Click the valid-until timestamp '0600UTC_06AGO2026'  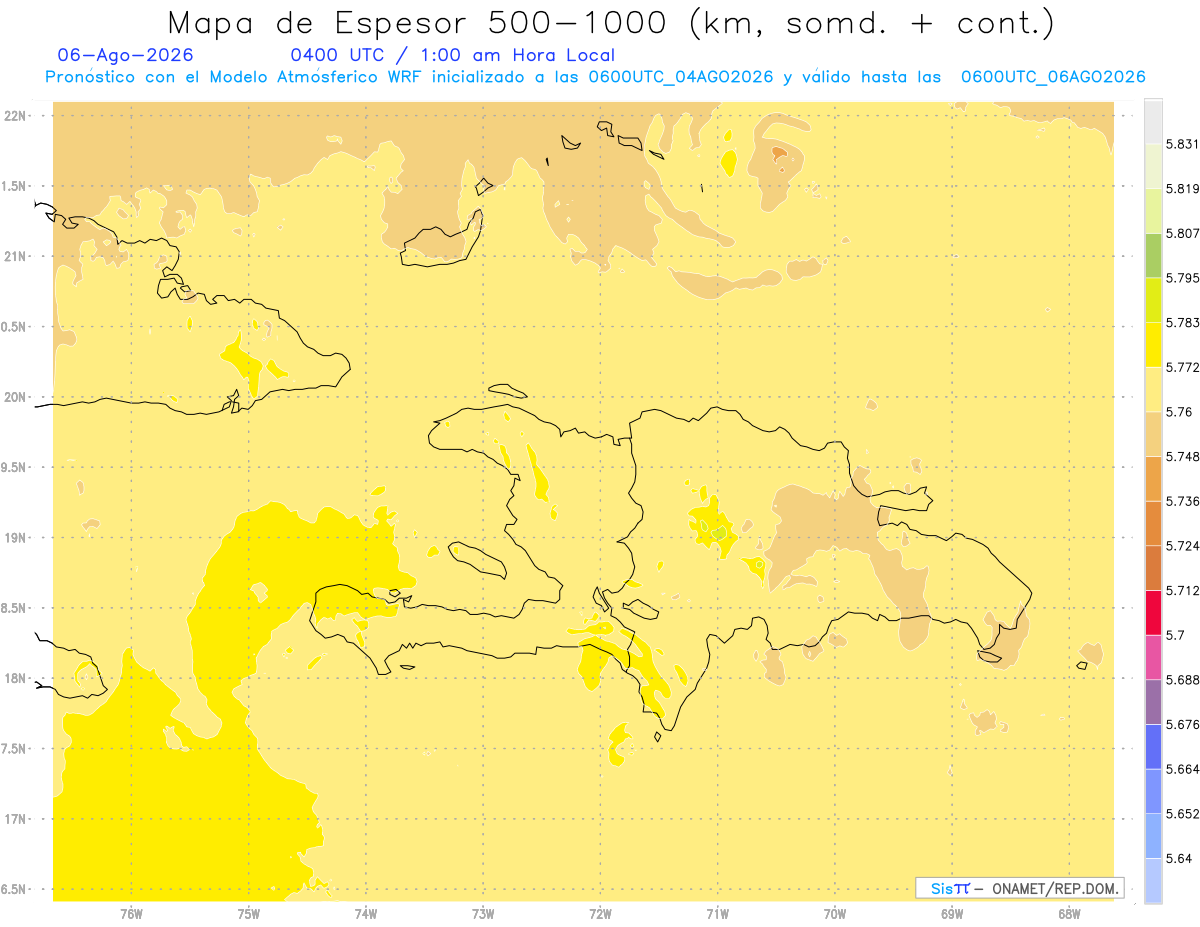click(x=1053, y=77)
